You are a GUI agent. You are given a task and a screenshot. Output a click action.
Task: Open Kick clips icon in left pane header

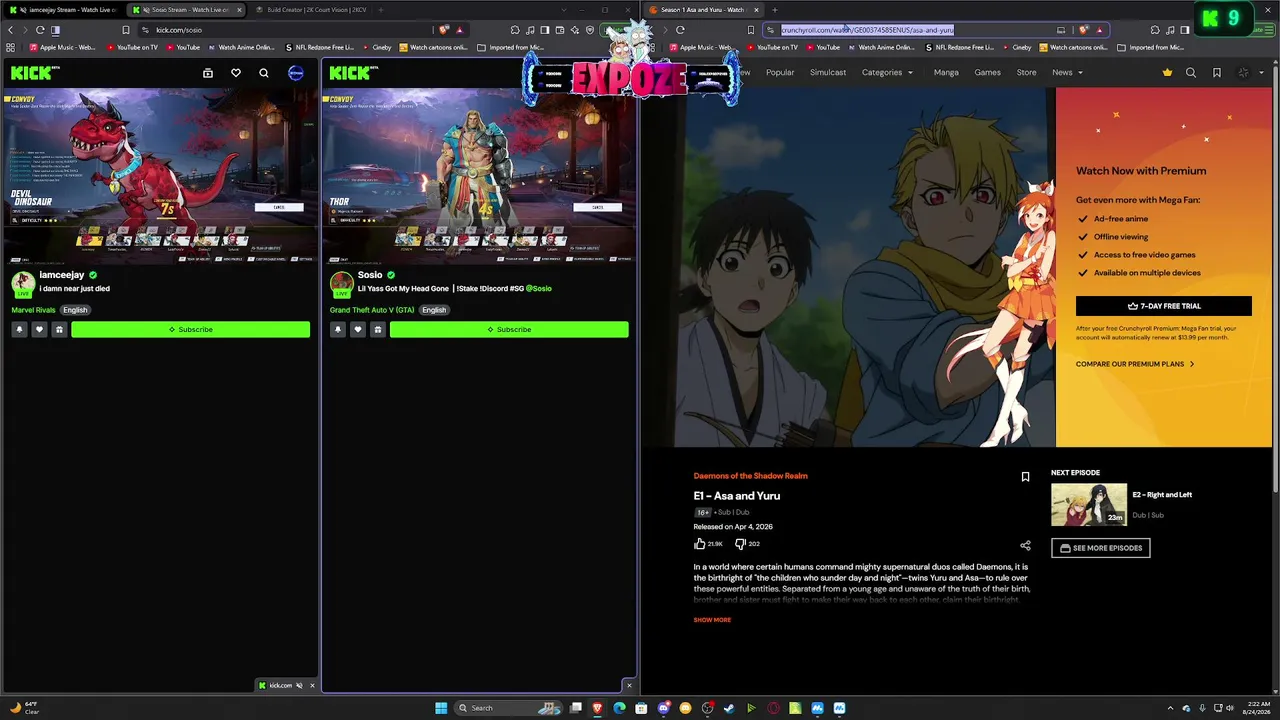pos(208,73)
